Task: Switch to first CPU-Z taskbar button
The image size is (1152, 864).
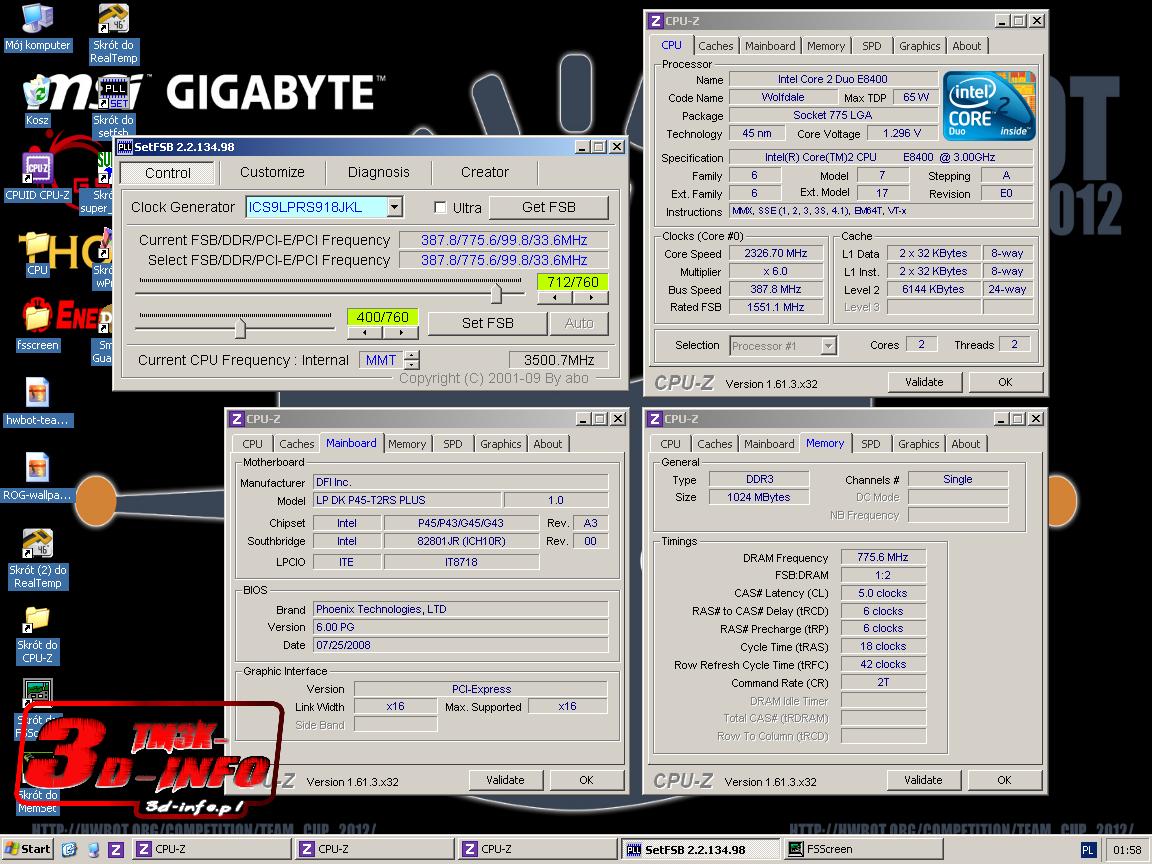Action: pos(213,849)
